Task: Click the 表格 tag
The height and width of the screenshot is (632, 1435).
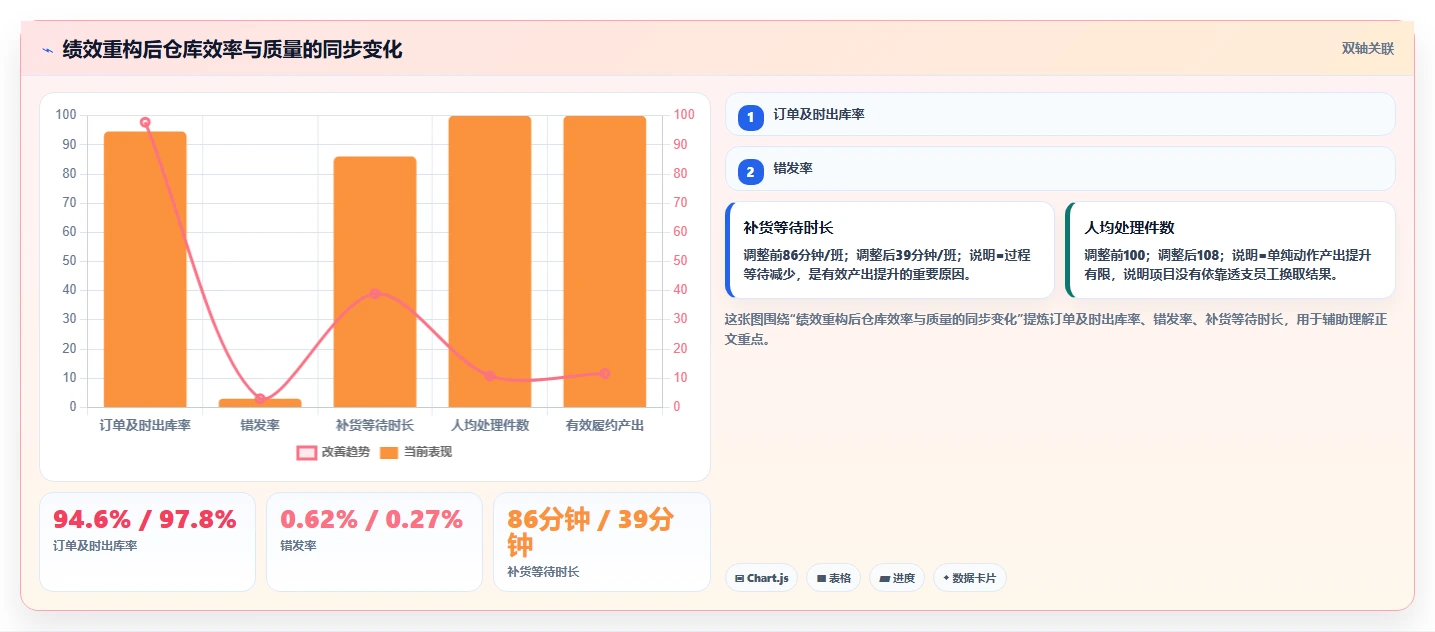Action: tap(833, 578)
